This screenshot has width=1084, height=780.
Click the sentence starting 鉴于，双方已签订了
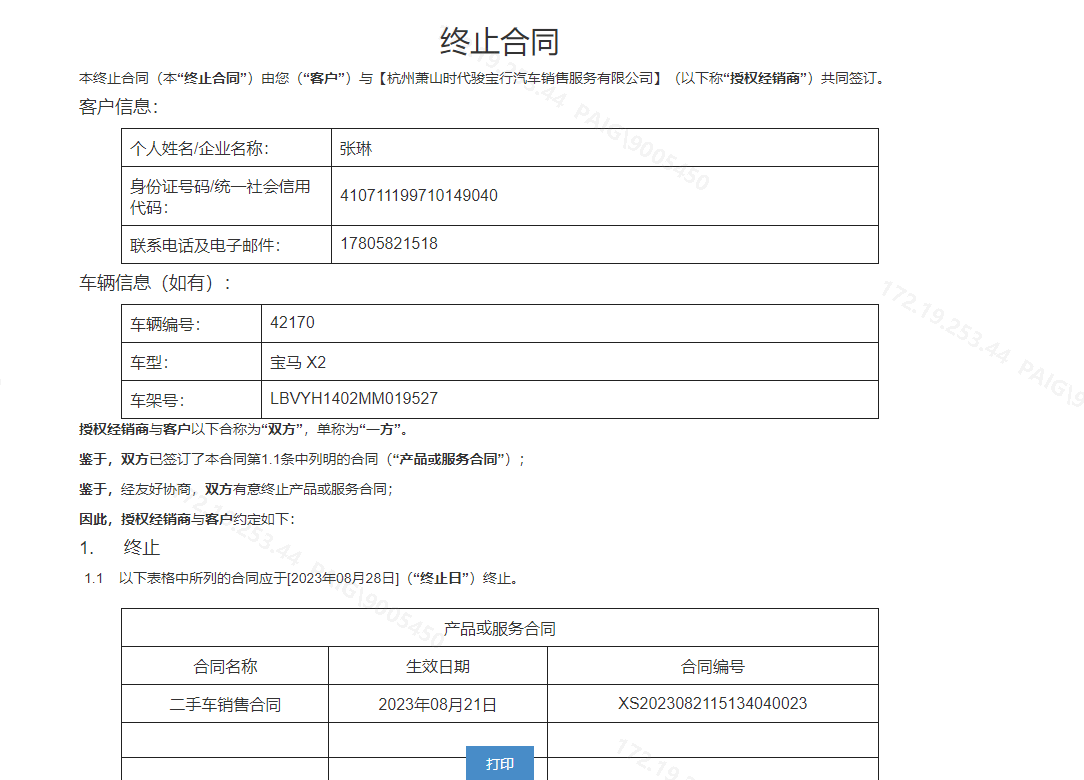[x=302, y=459]
